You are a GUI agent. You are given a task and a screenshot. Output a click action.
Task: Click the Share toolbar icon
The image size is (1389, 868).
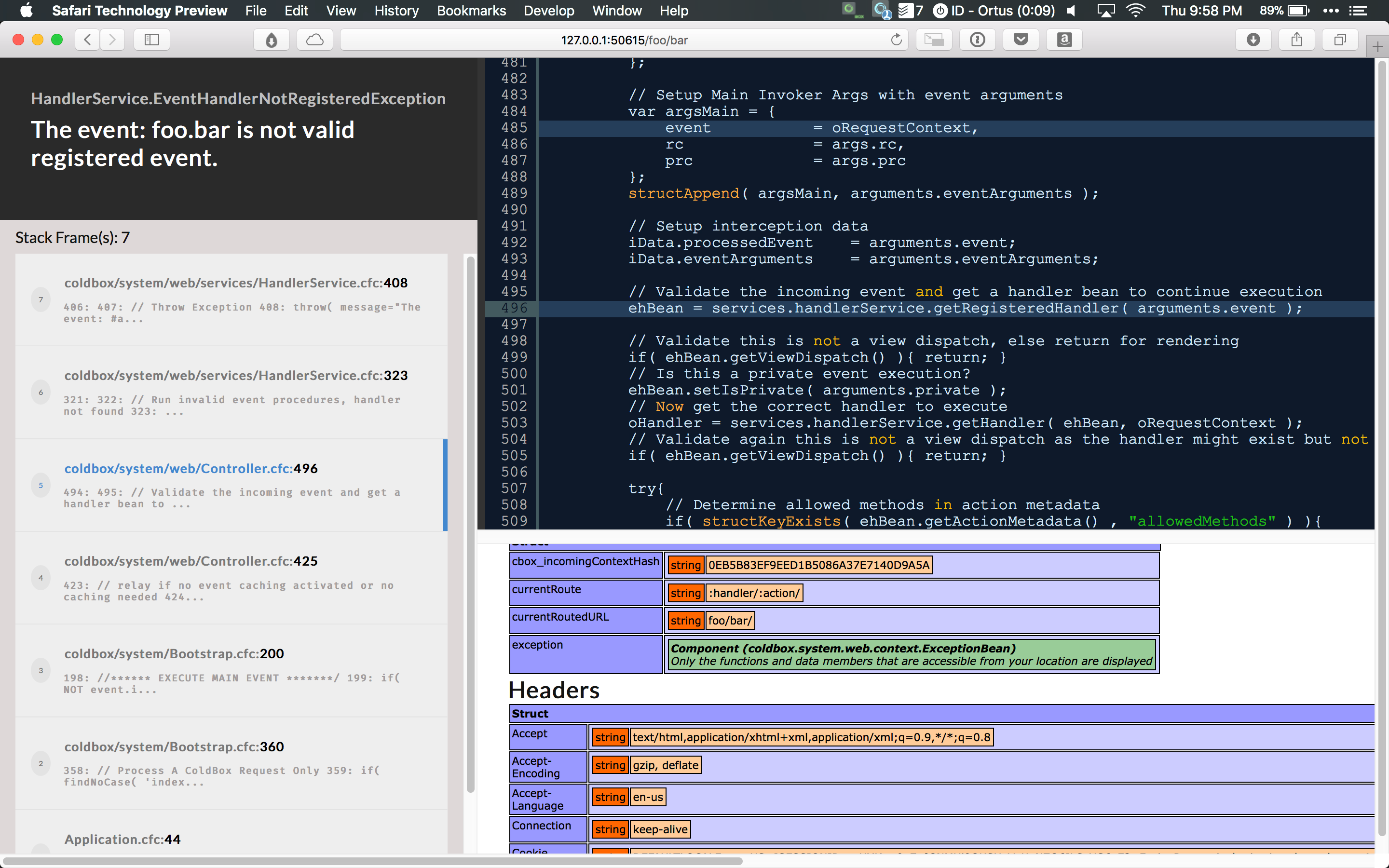click(x=1296, y=40)
